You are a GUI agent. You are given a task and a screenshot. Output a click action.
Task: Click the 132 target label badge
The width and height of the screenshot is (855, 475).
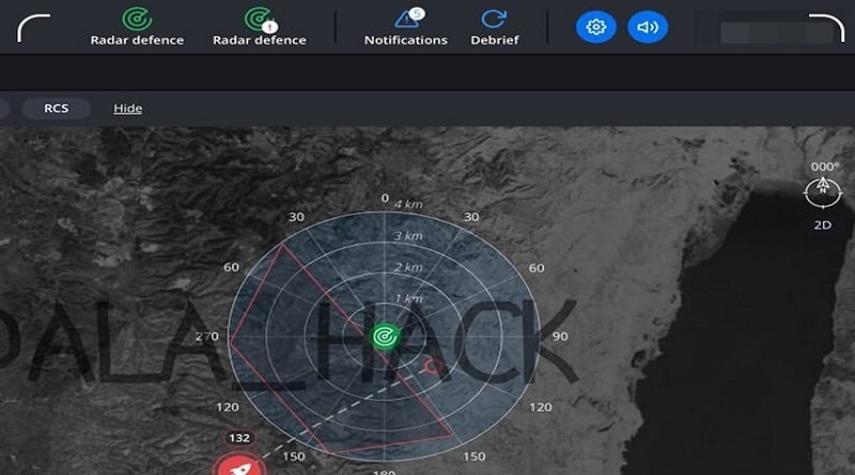pyautogui.click(x=239, y=438)
